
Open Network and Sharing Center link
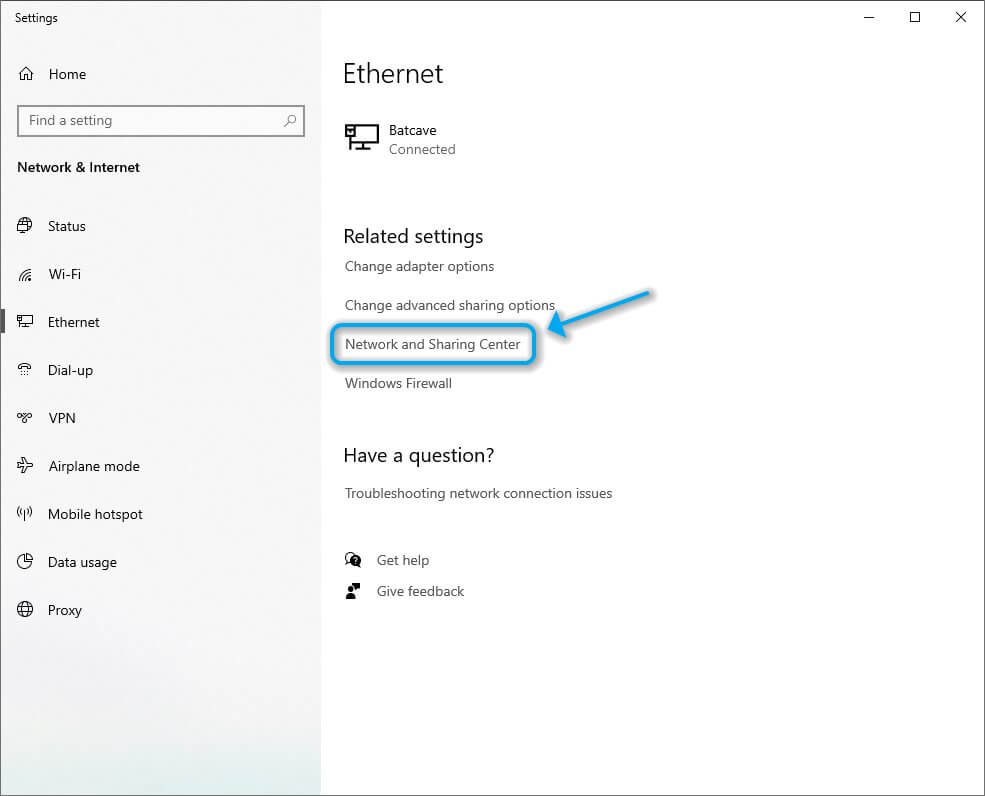point(432,344)
